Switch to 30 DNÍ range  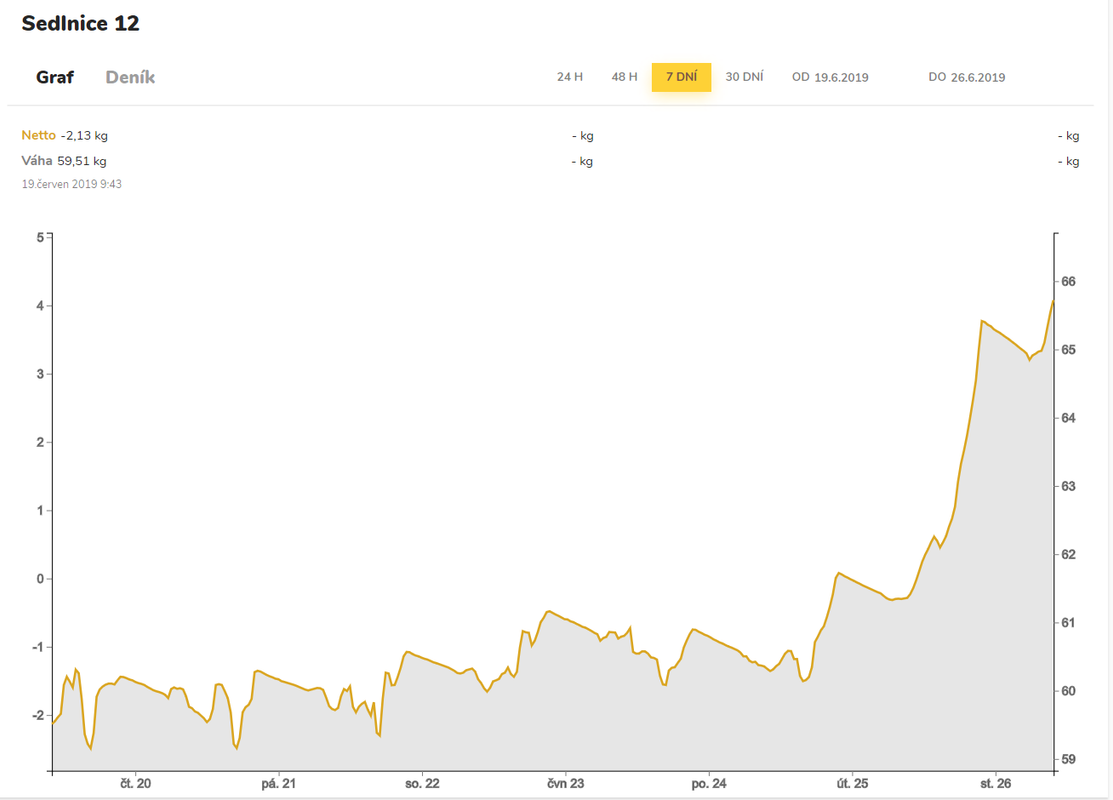[x=744, y=77]
